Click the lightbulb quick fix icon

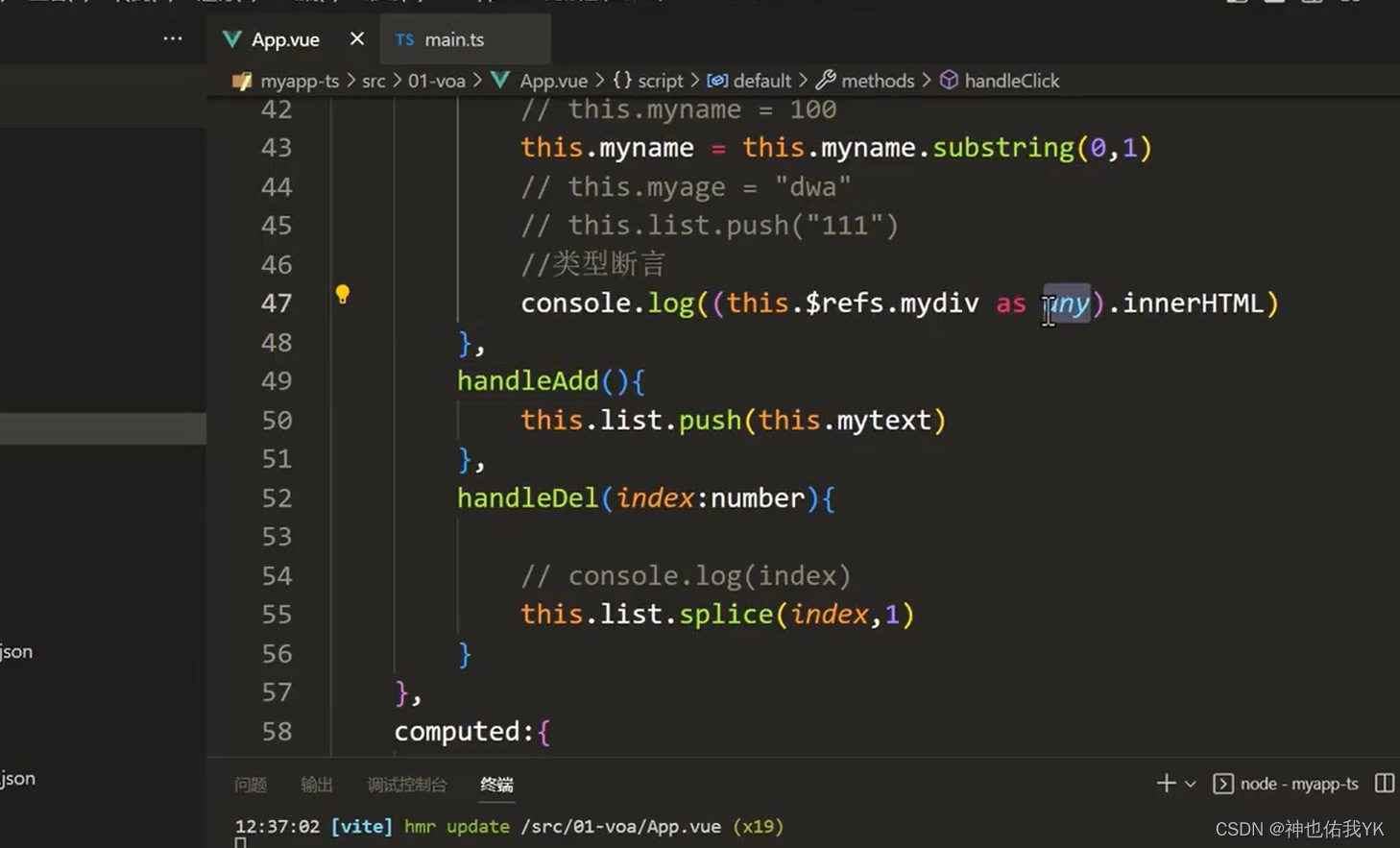[x=343, y=295]
